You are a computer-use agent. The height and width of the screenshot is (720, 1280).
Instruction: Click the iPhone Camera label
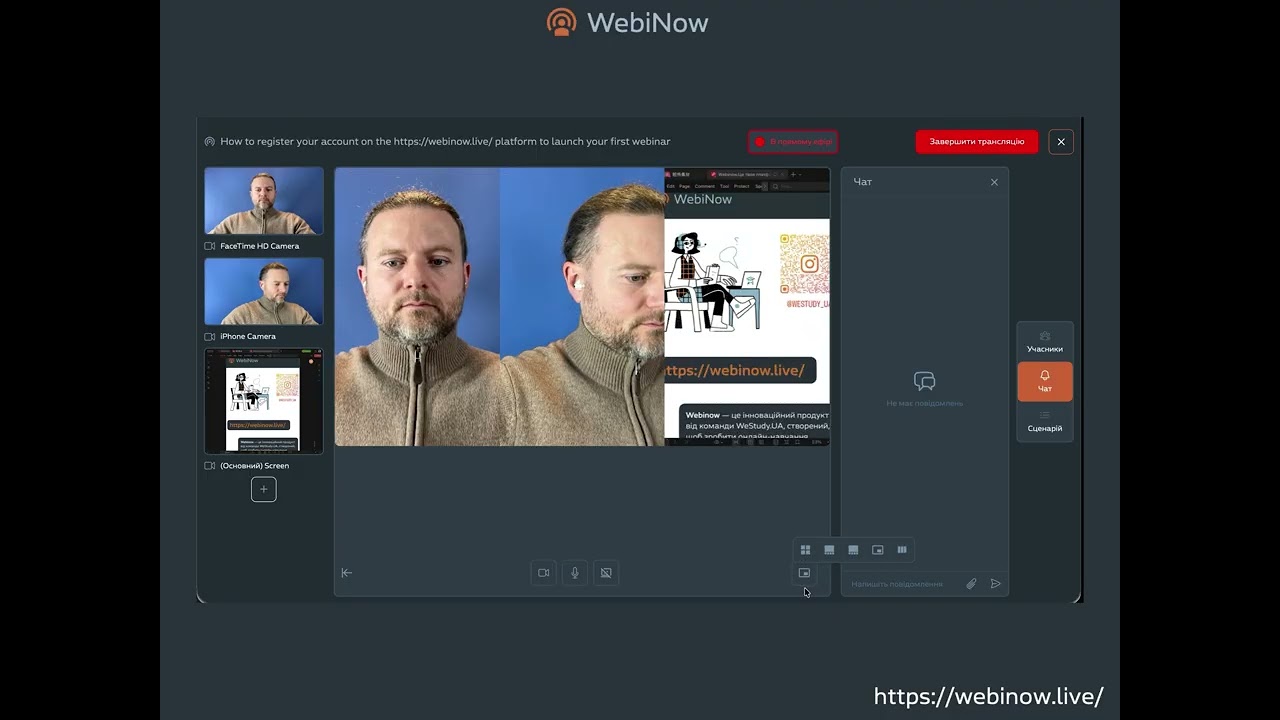pyautogui.click(x=248, y=337)
